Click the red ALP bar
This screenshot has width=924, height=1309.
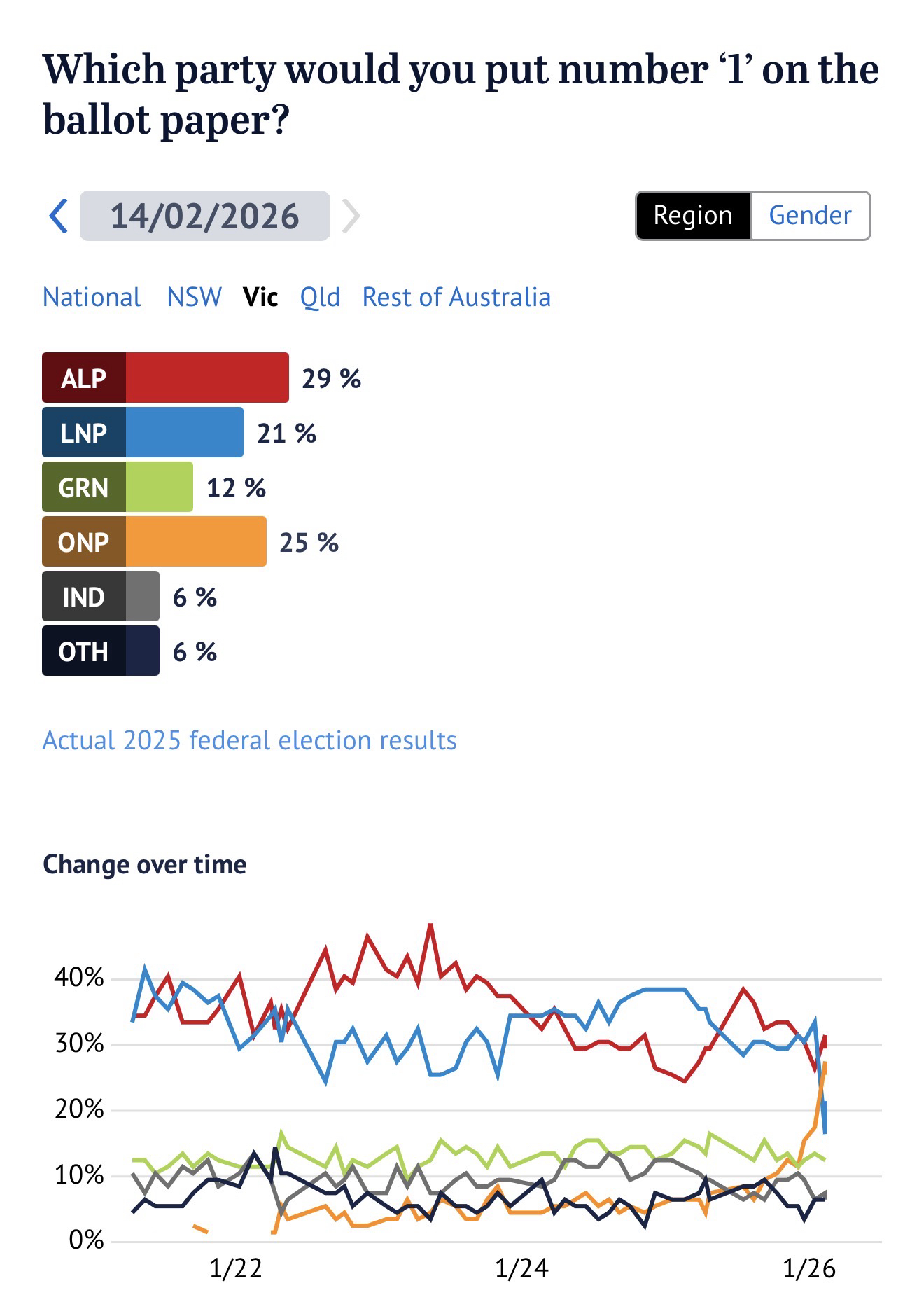pyautogui.click(x=206, y=378)
